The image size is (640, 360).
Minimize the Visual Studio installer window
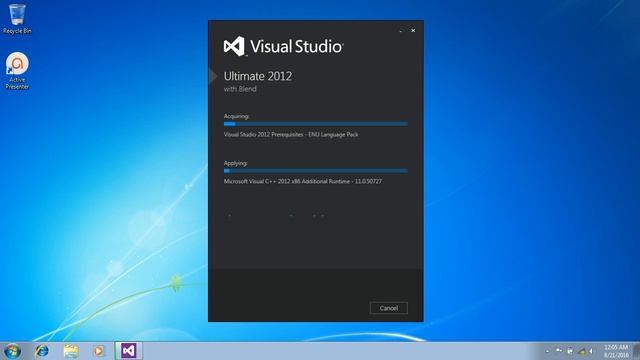coord(401,31)
